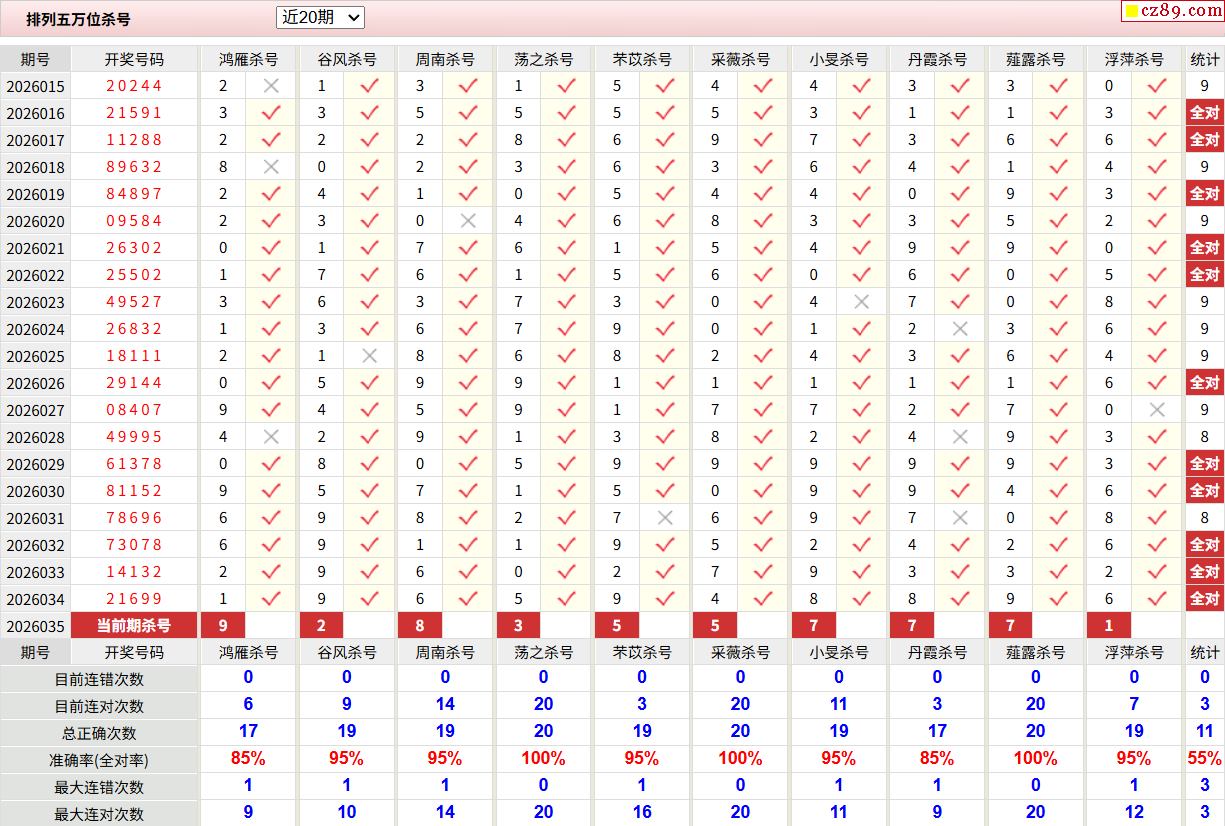Click the 排列五万位杀号 page title
The width and height of the screenshot is (1225, 826).
point(78,19)
